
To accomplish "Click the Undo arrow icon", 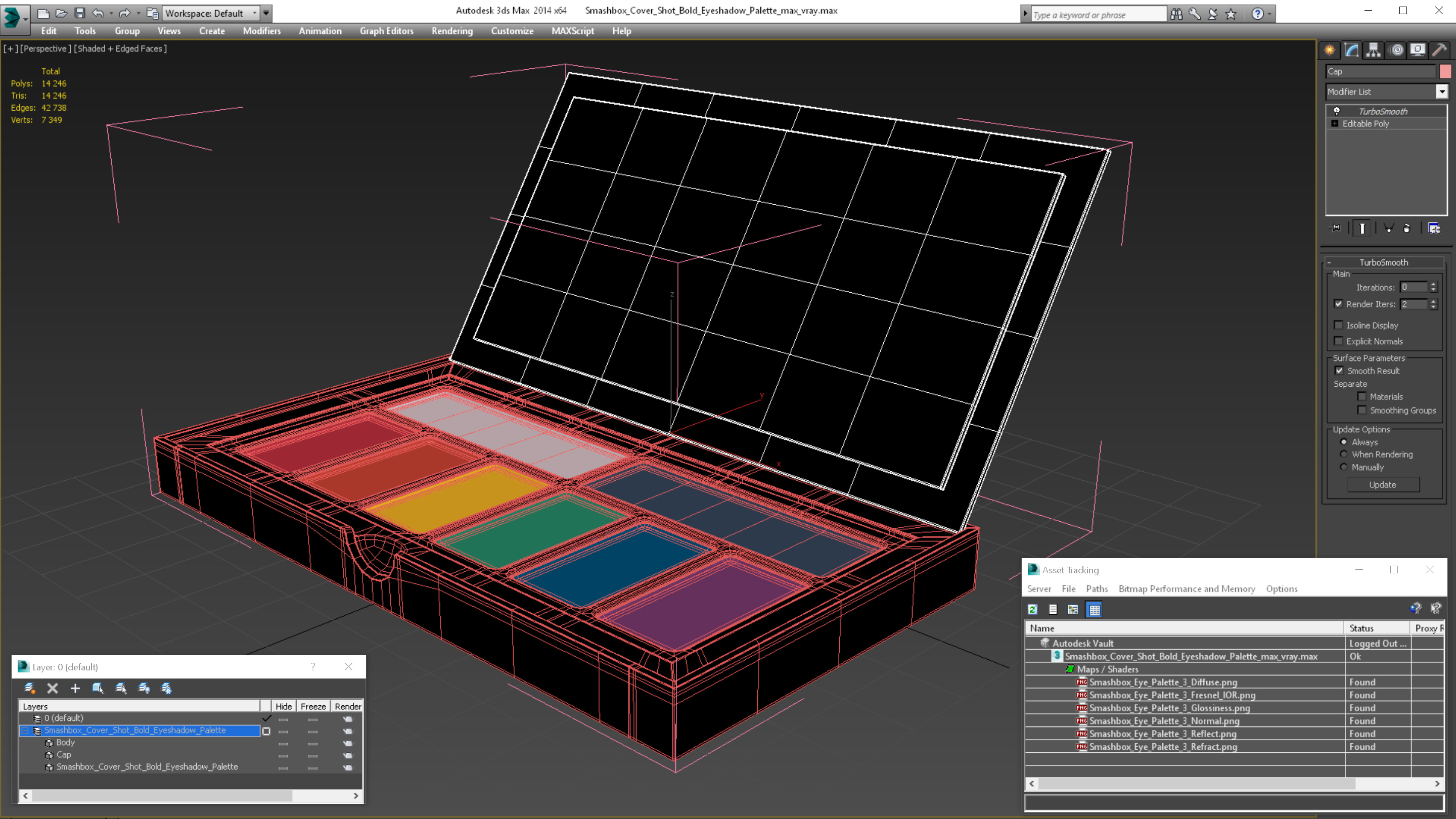I will click(98, 13).
